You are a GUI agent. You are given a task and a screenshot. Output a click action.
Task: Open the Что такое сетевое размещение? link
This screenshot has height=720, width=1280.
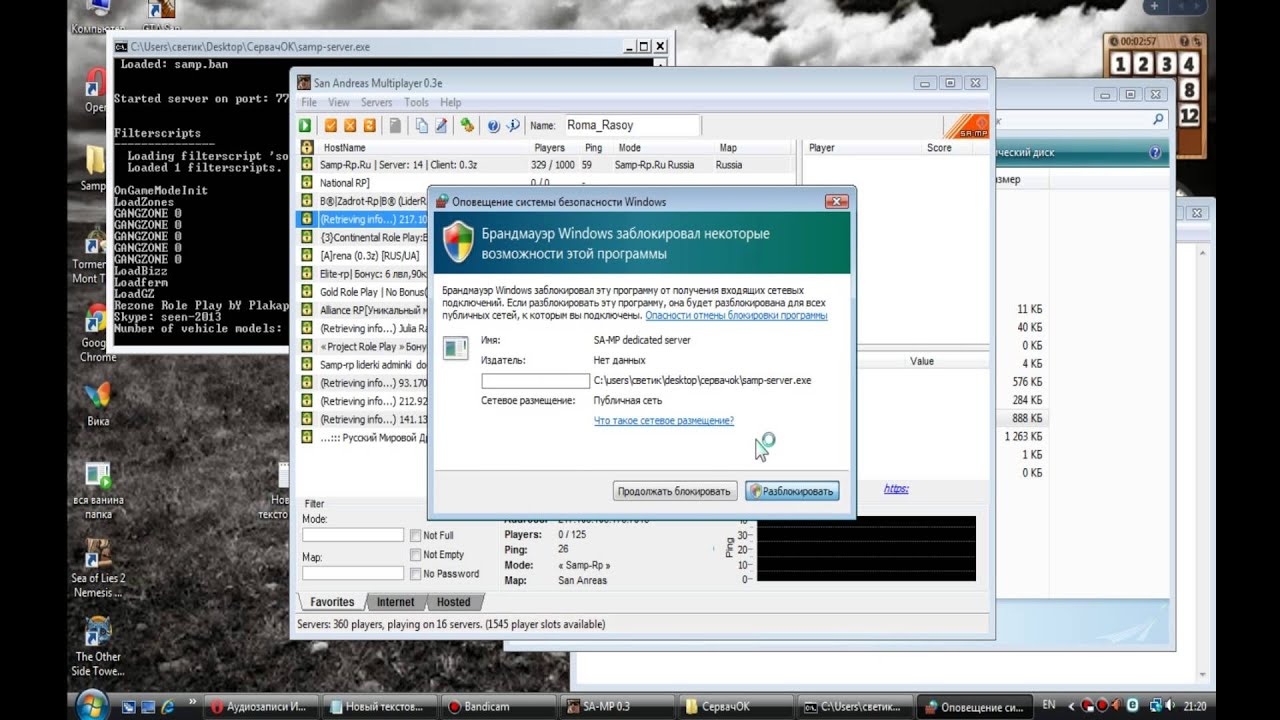tap(664, 421)
